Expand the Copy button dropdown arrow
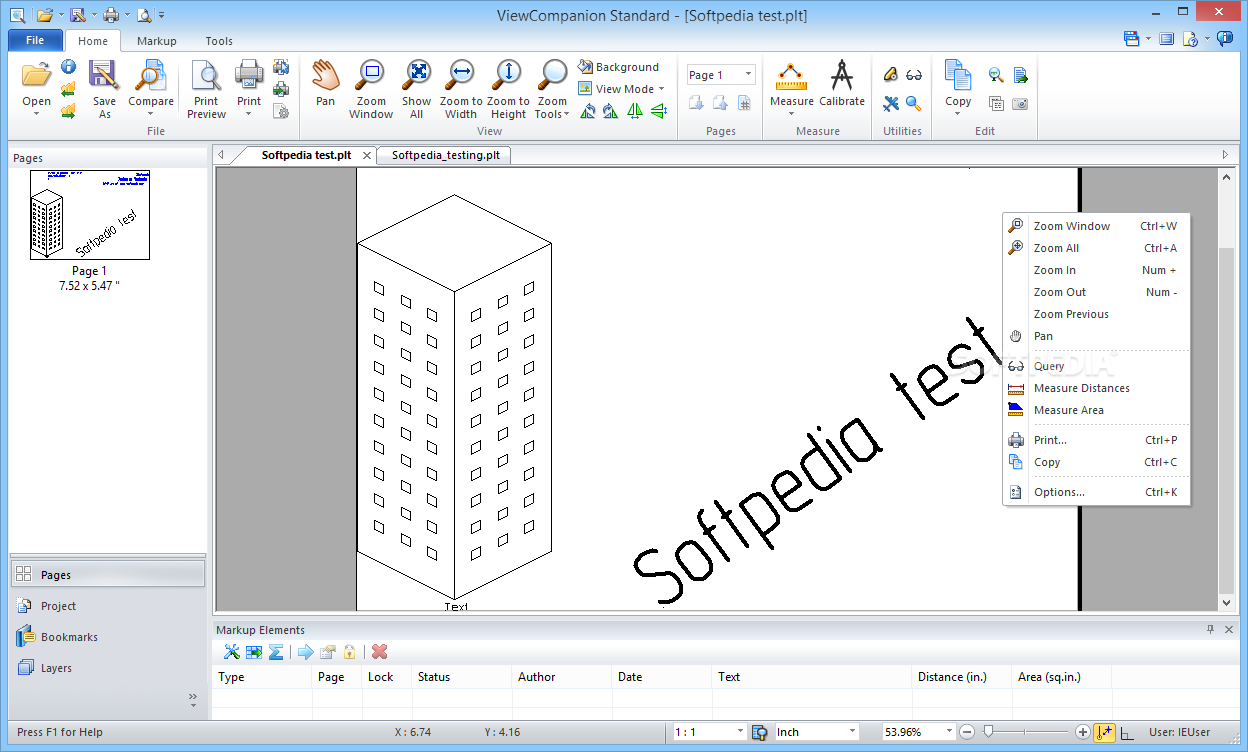Screen dimensions: 1248x752 [958, 114]
